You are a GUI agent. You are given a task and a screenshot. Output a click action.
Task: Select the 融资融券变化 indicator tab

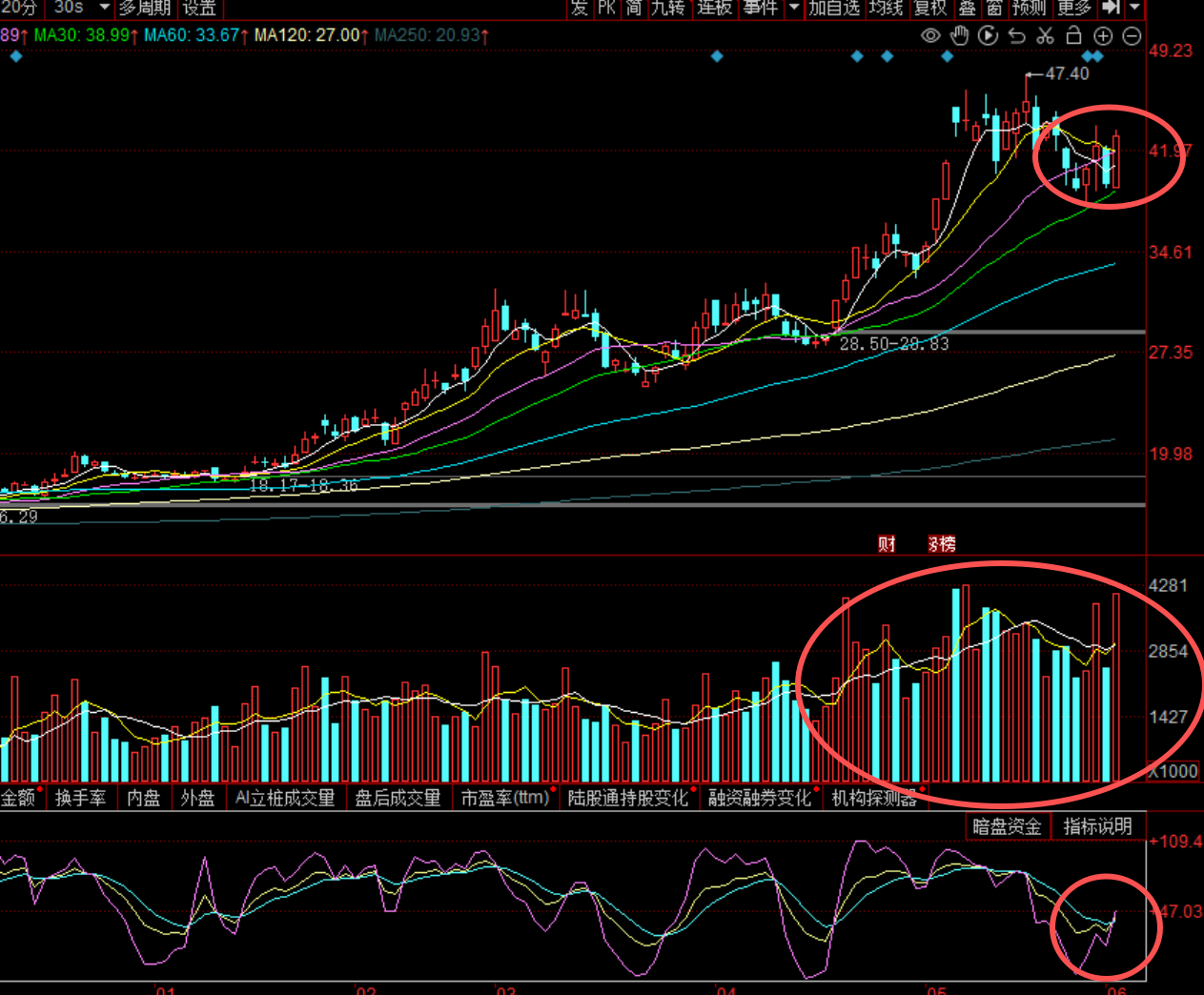760,798
